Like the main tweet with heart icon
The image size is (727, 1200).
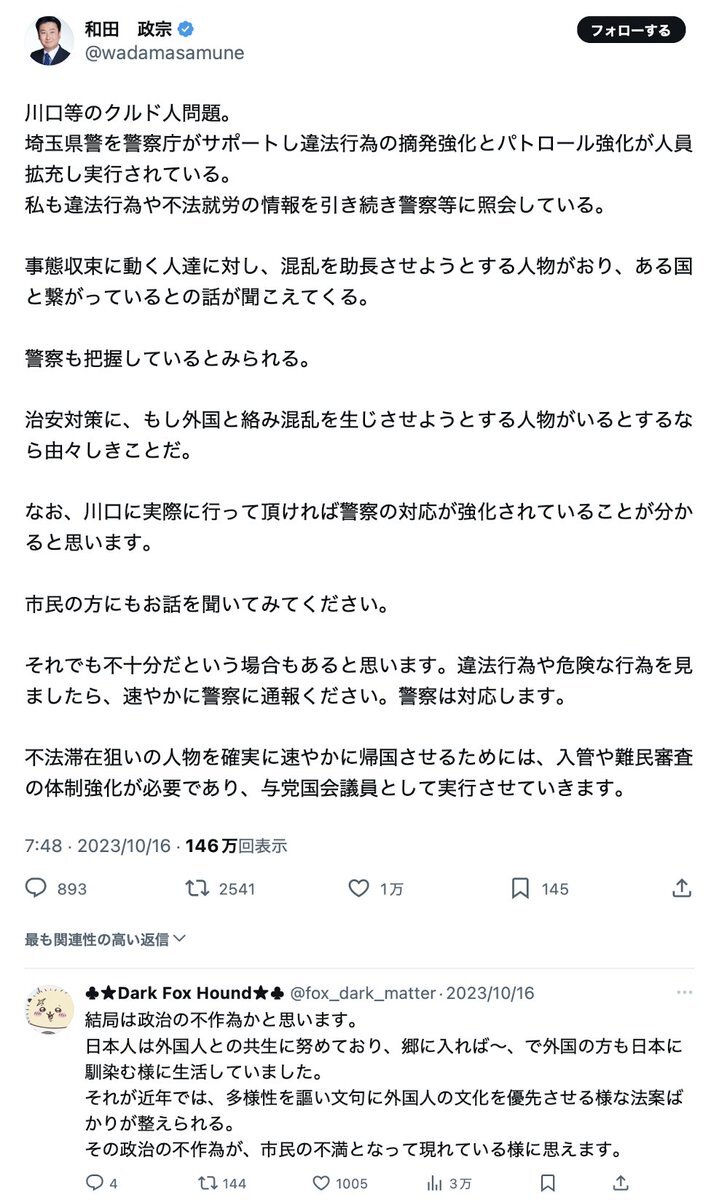358,888
